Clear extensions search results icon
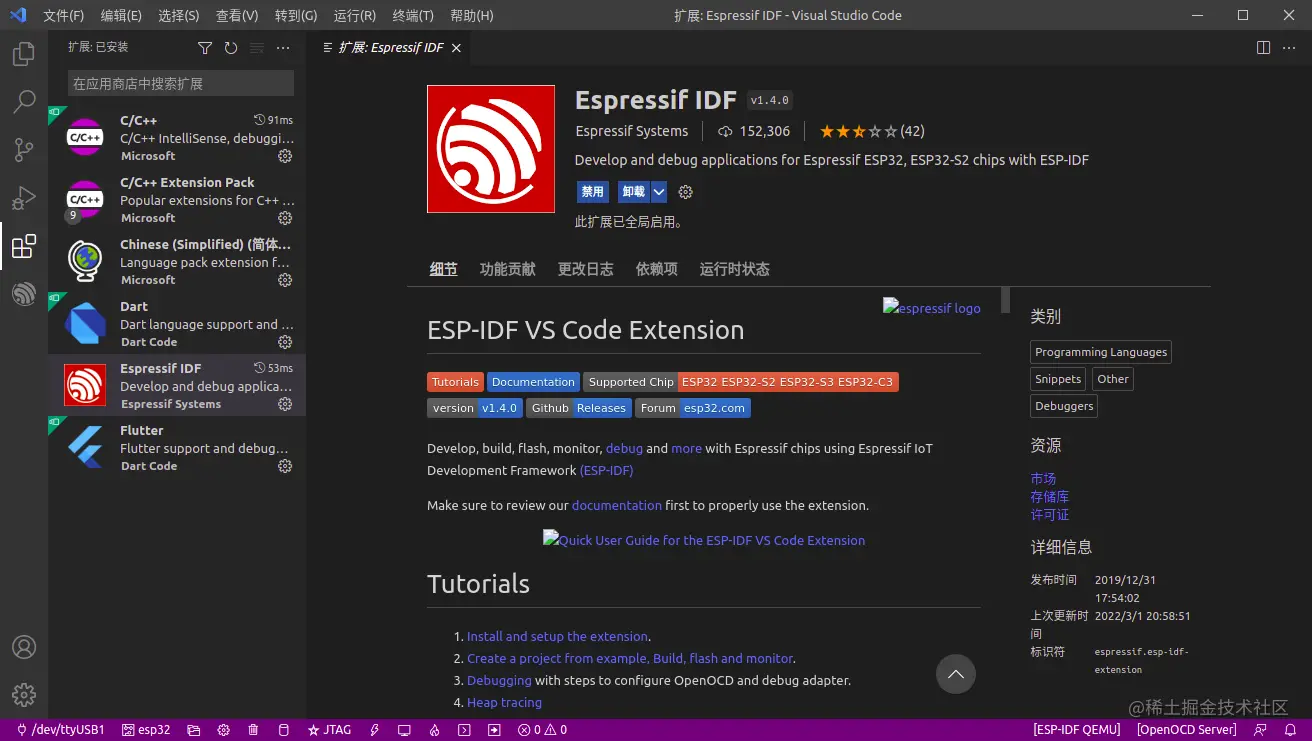This screenshot has height=741, width=1312. pos(257,48)
